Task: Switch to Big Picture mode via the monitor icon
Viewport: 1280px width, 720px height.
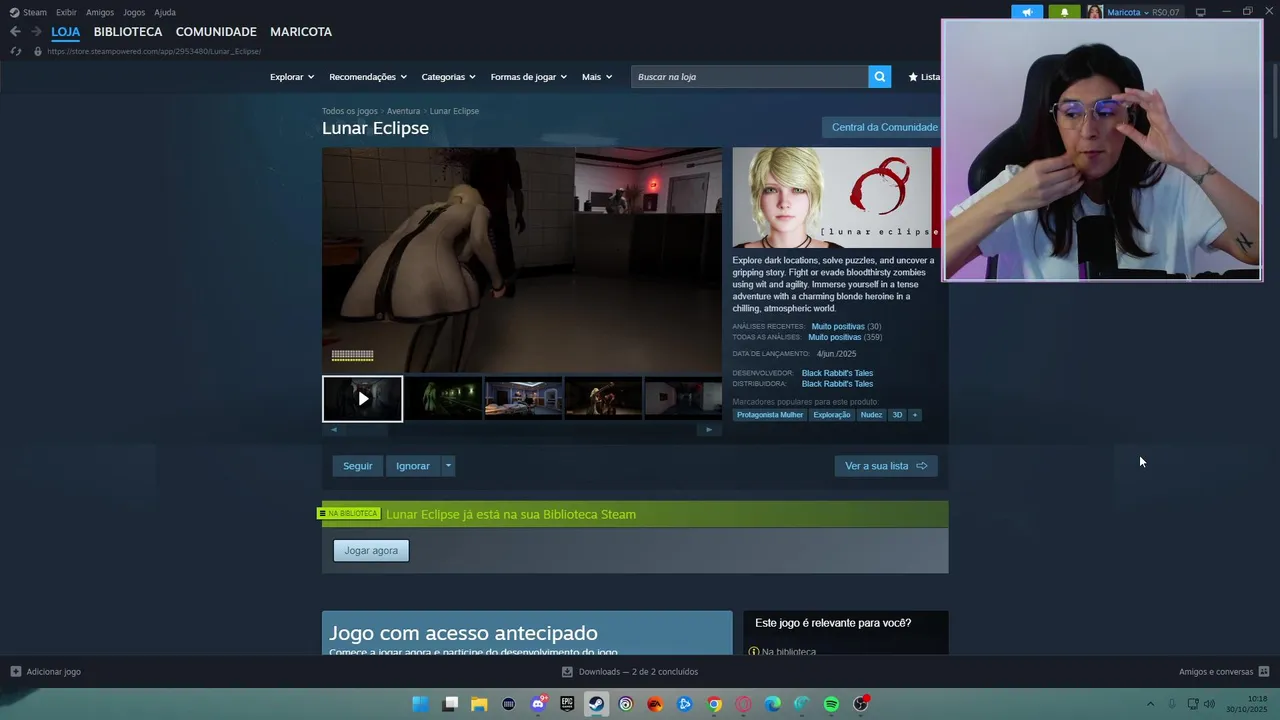Action: pos(1201,12)
